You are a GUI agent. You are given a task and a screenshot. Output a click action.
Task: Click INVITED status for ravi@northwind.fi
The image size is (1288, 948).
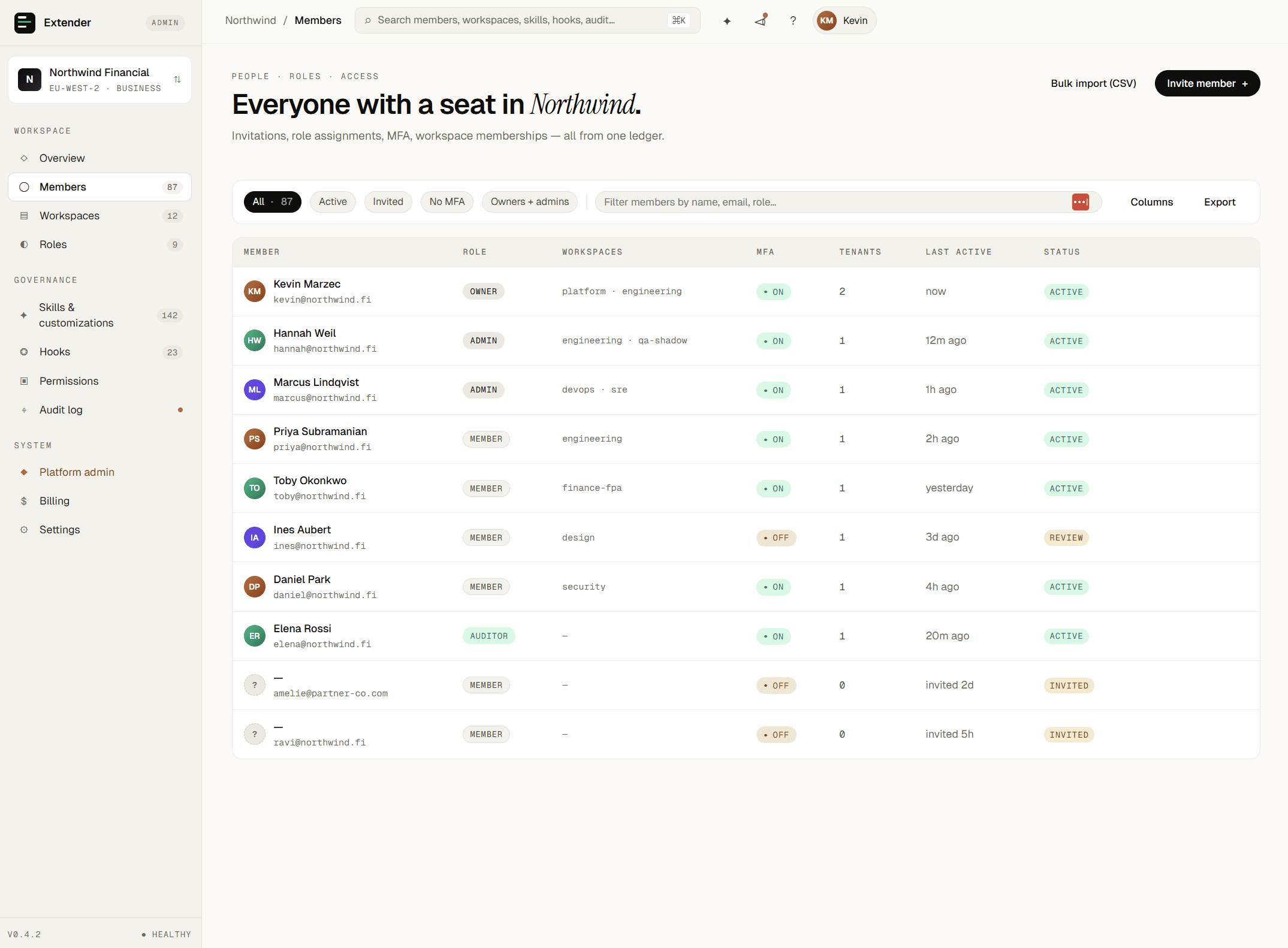coord(1069,735)
